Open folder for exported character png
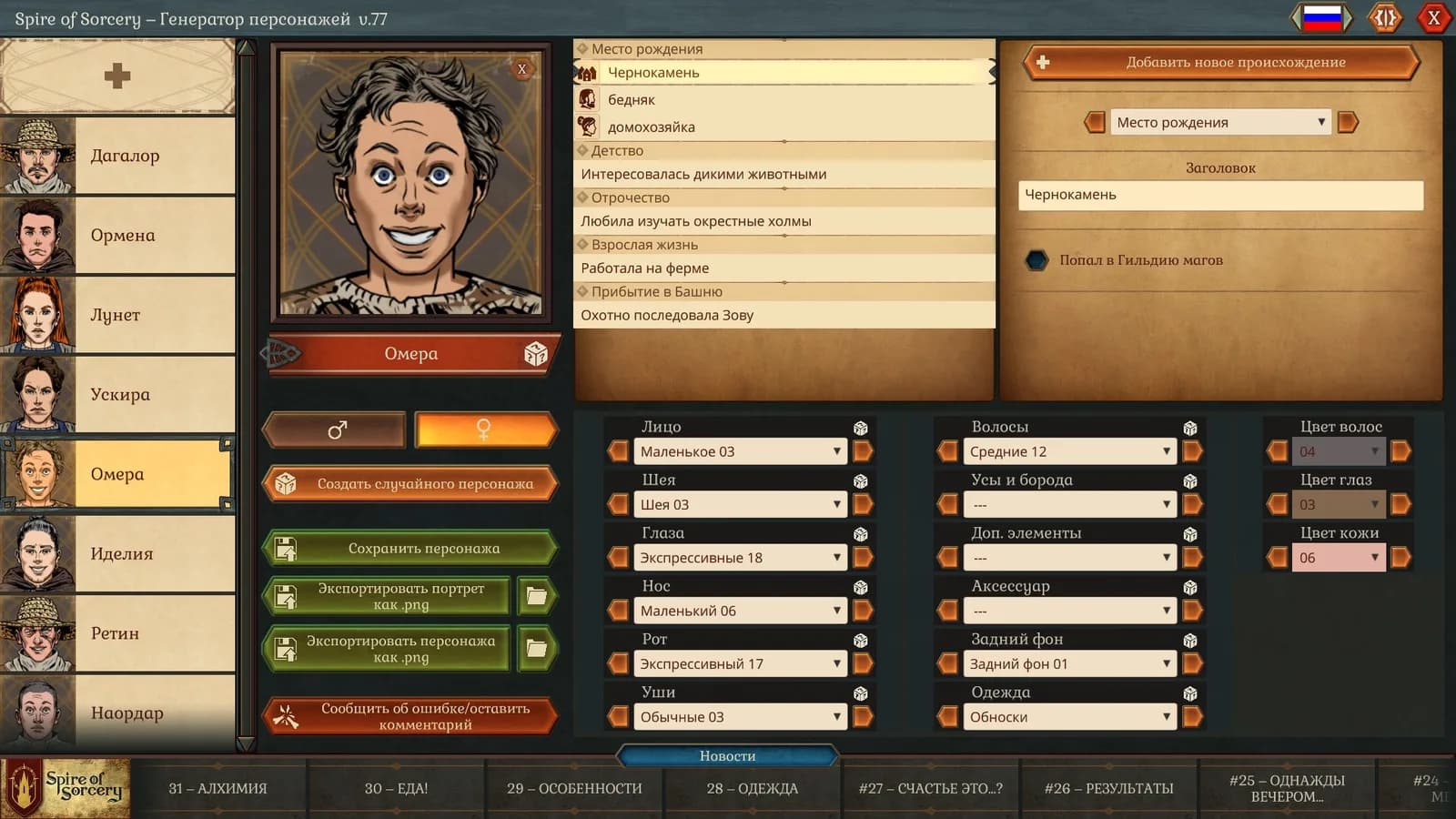 point(537,649)
